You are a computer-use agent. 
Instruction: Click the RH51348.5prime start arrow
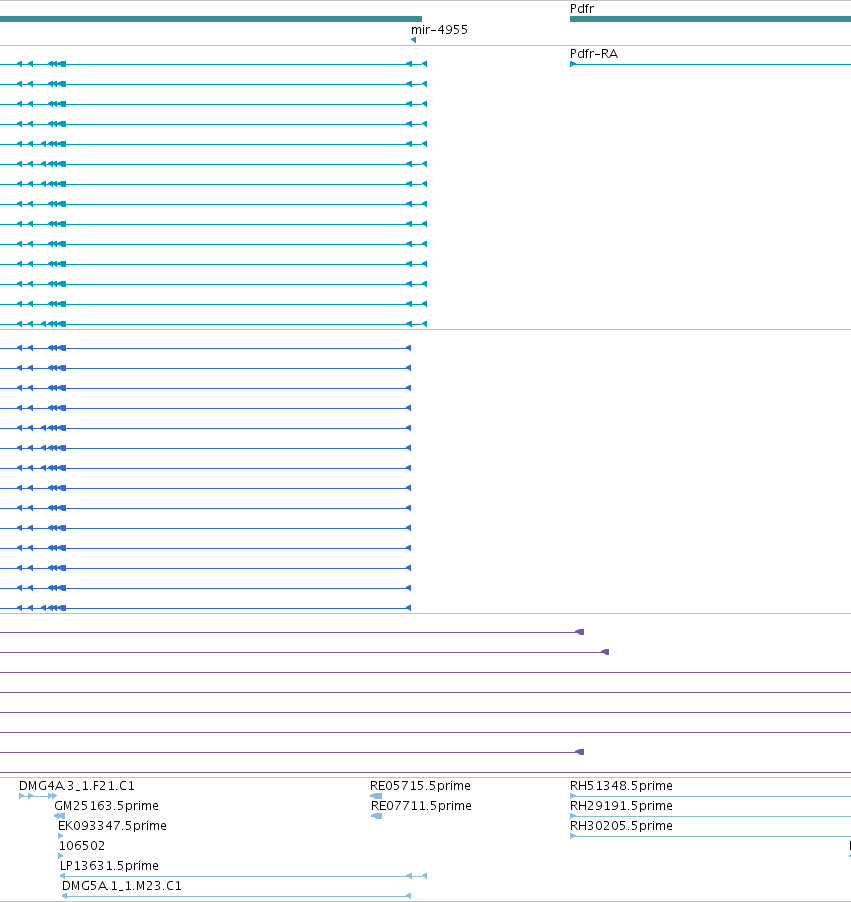point(573,796)
